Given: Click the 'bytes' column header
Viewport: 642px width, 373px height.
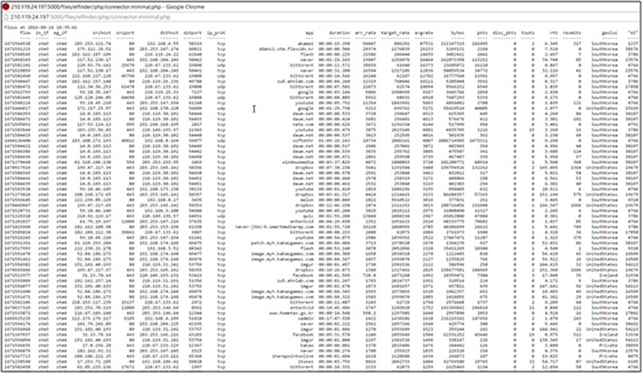Looking at the screenshot, I should (458, 33).
